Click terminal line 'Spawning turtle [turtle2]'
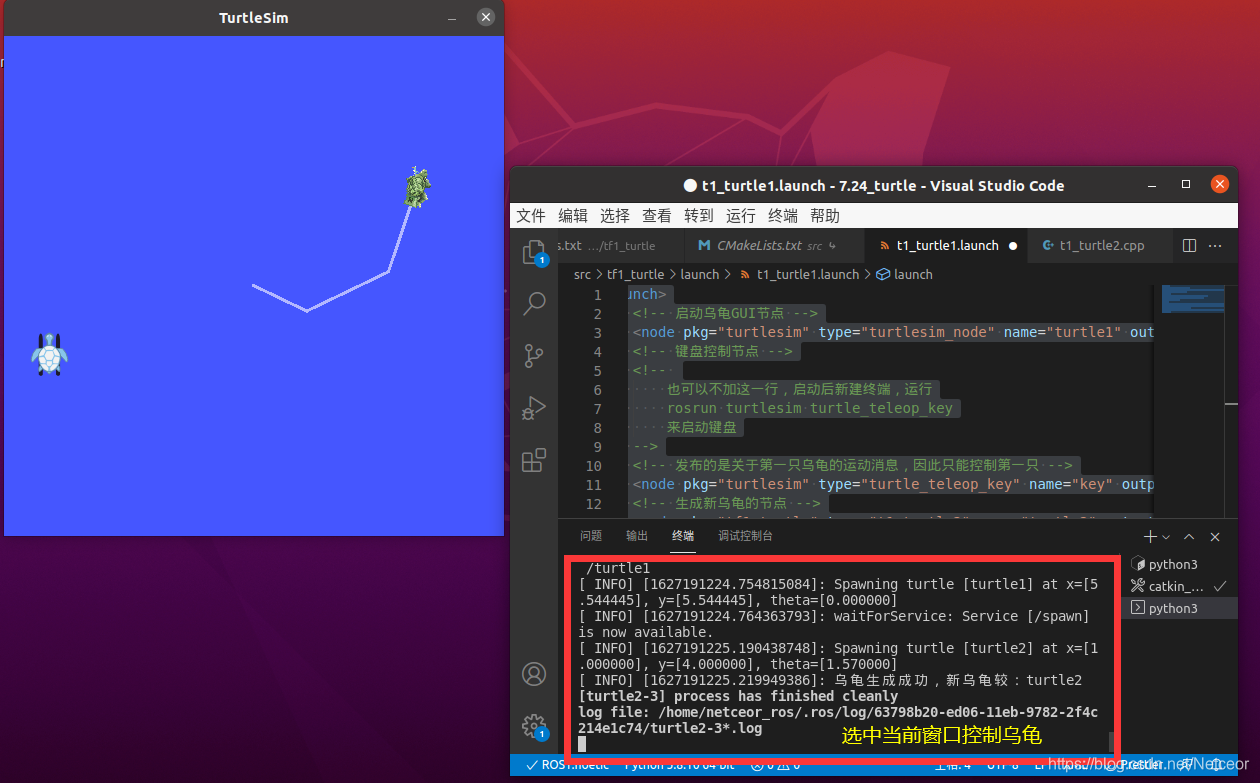Screen dimensions: 1260x783 838,656
